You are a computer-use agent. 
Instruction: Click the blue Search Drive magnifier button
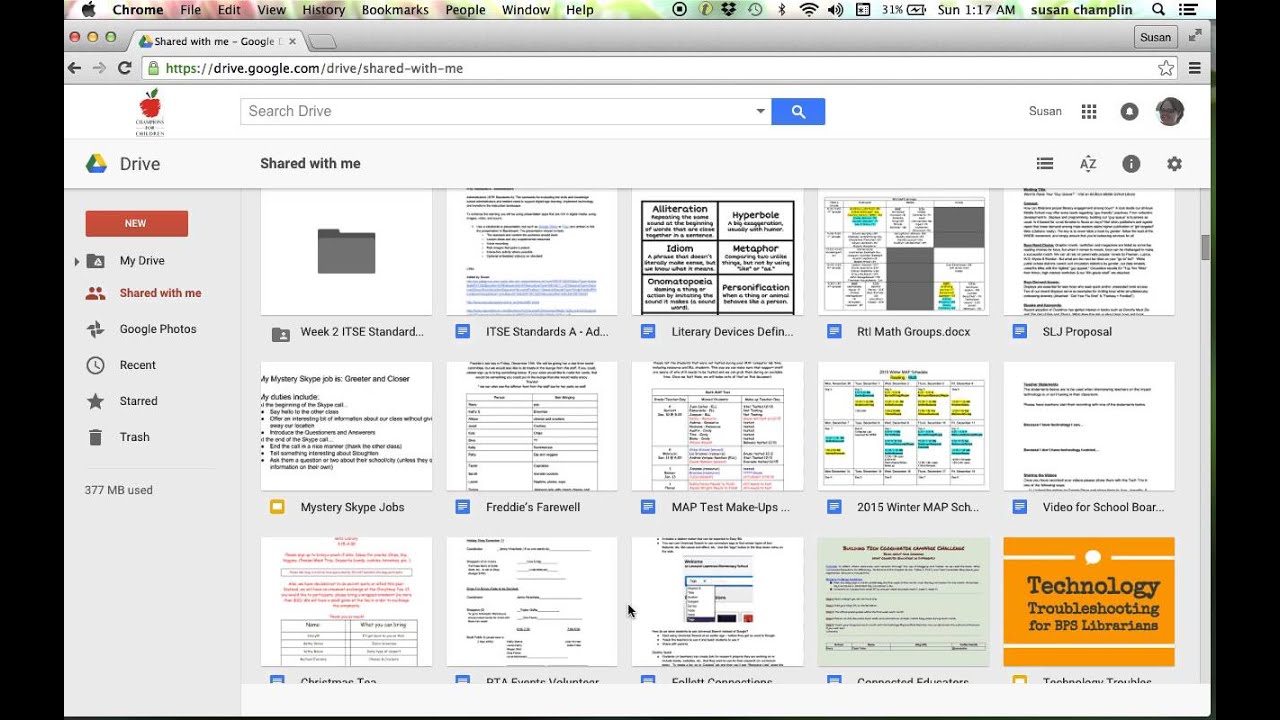click(x=798, y=111)
